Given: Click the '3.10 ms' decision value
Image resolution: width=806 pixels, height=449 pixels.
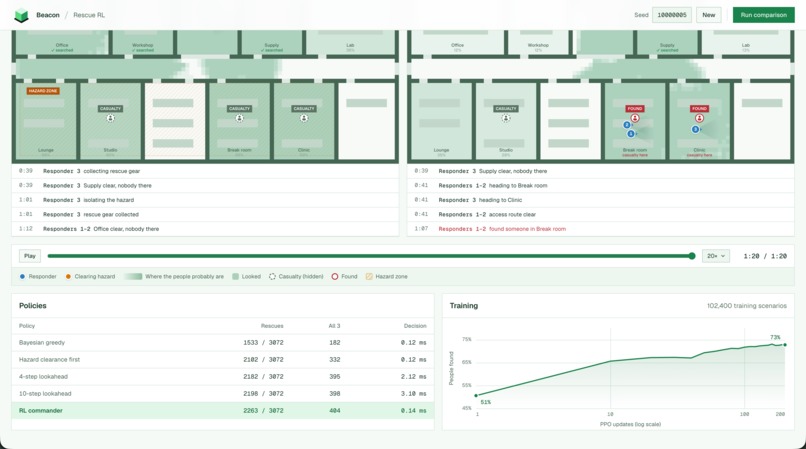Looking at the screenshot, I should click(413, 393).
